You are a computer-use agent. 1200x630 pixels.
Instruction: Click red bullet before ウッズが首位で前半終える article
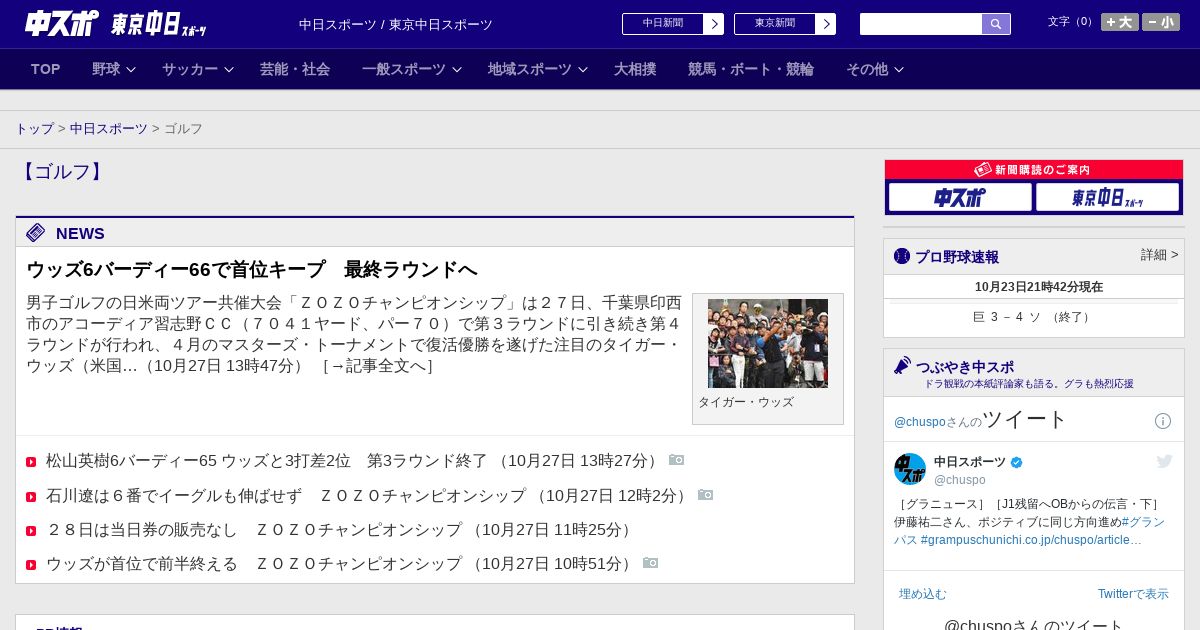pos(31,565)
